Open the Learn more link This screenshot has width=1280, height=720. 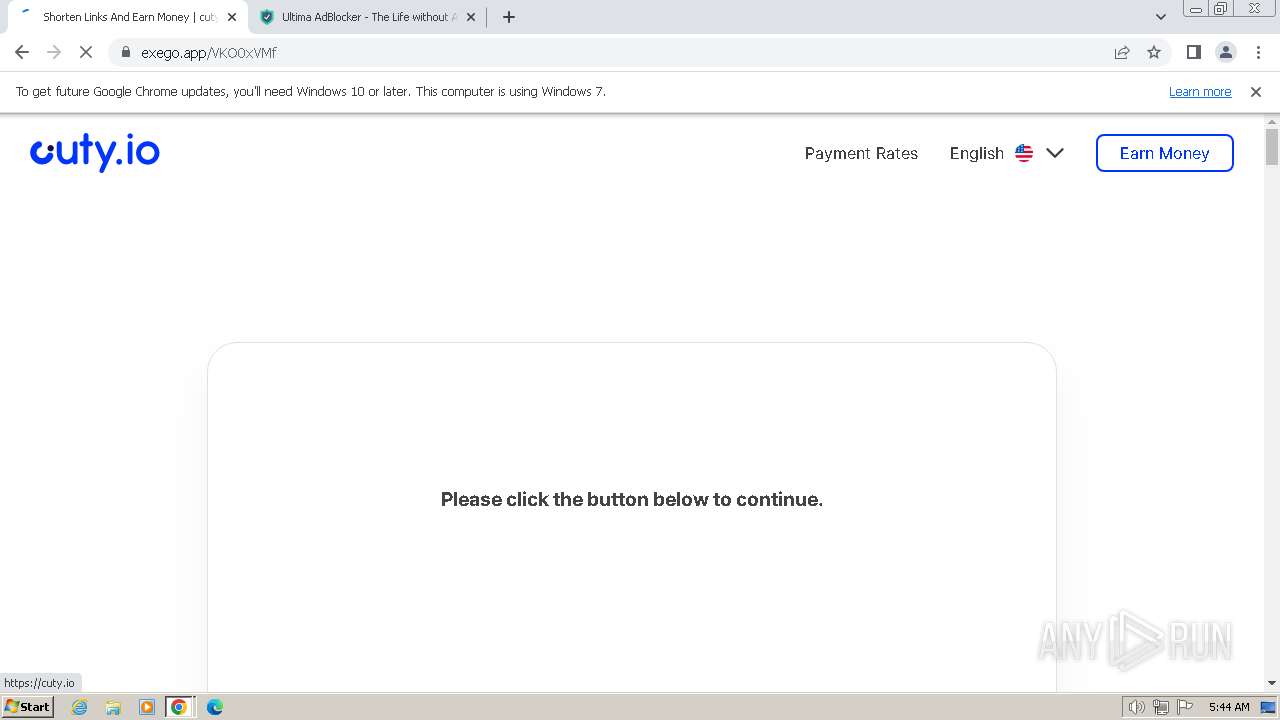point(1200,91)
